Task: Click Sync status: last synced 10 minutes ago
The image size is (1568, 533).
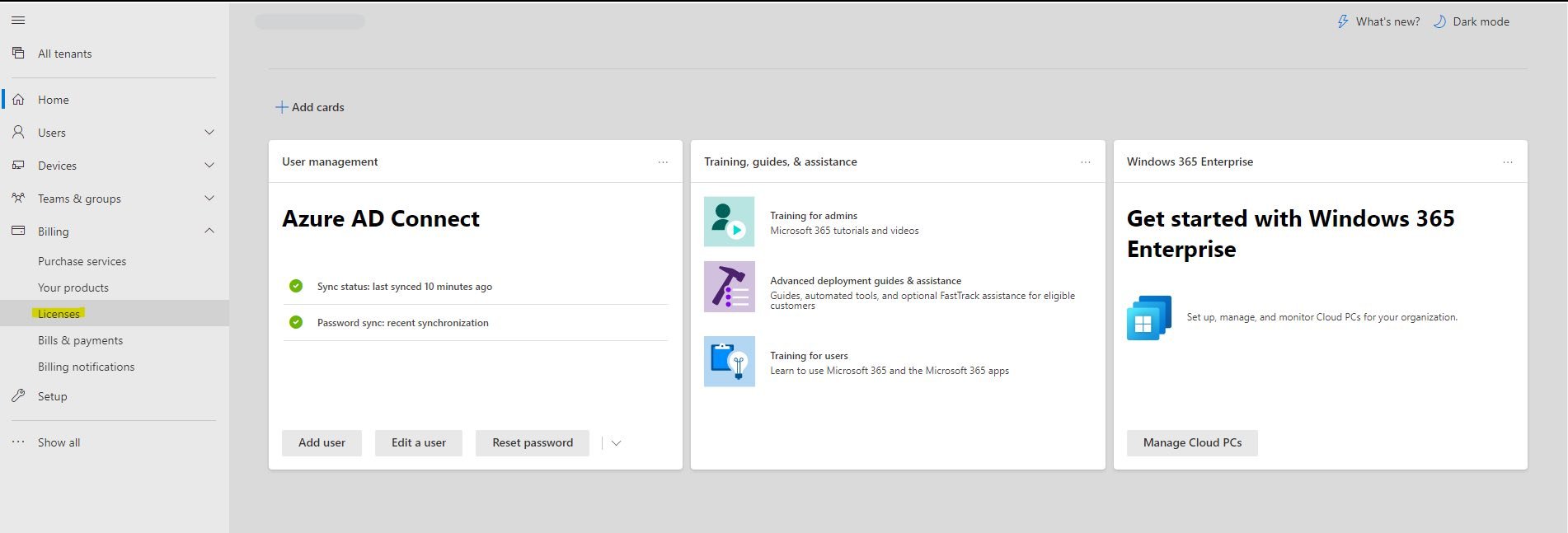Action: click(x=405, y=287)
